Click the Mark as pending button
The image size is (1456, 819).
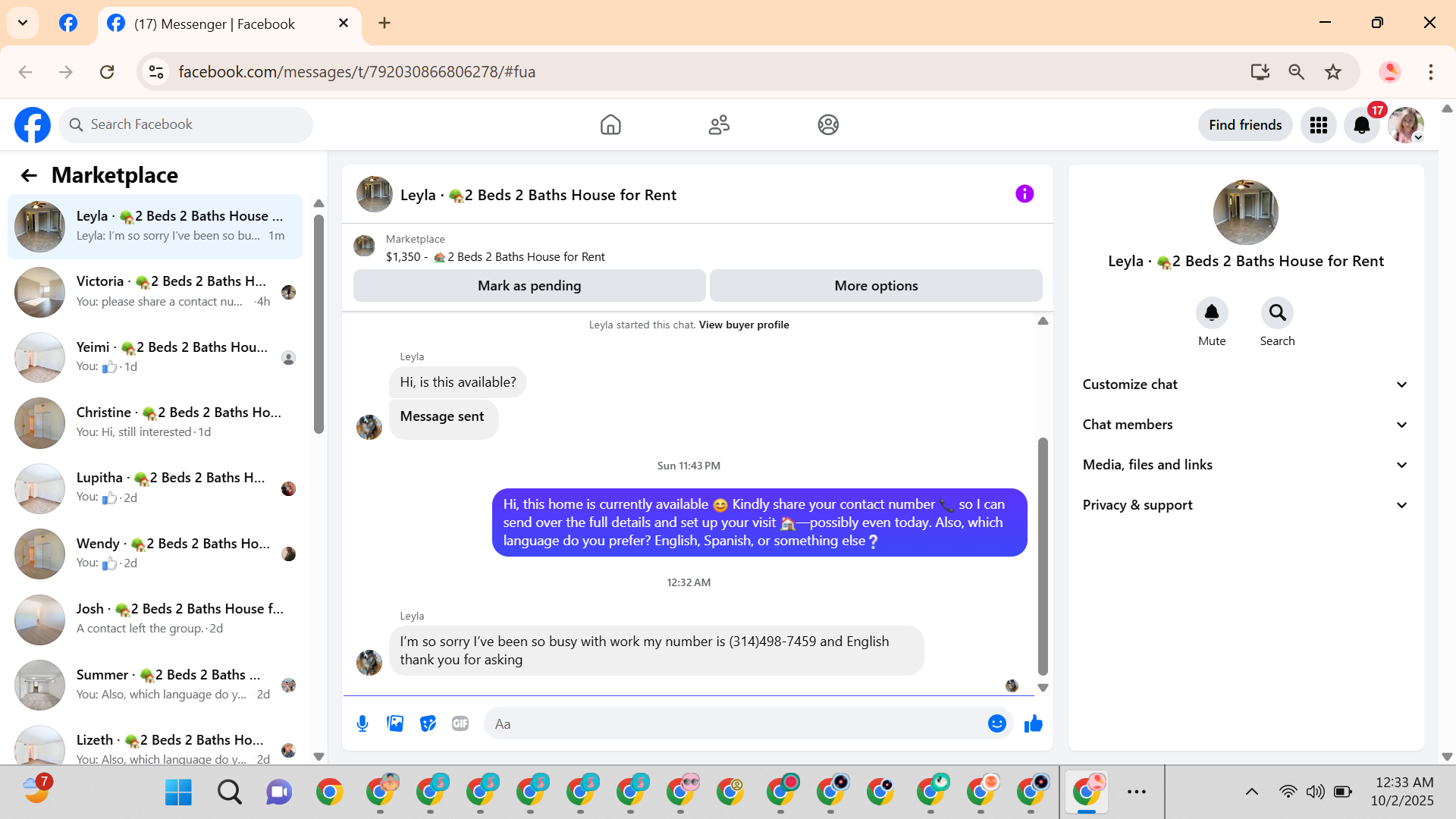coord(529,286)
